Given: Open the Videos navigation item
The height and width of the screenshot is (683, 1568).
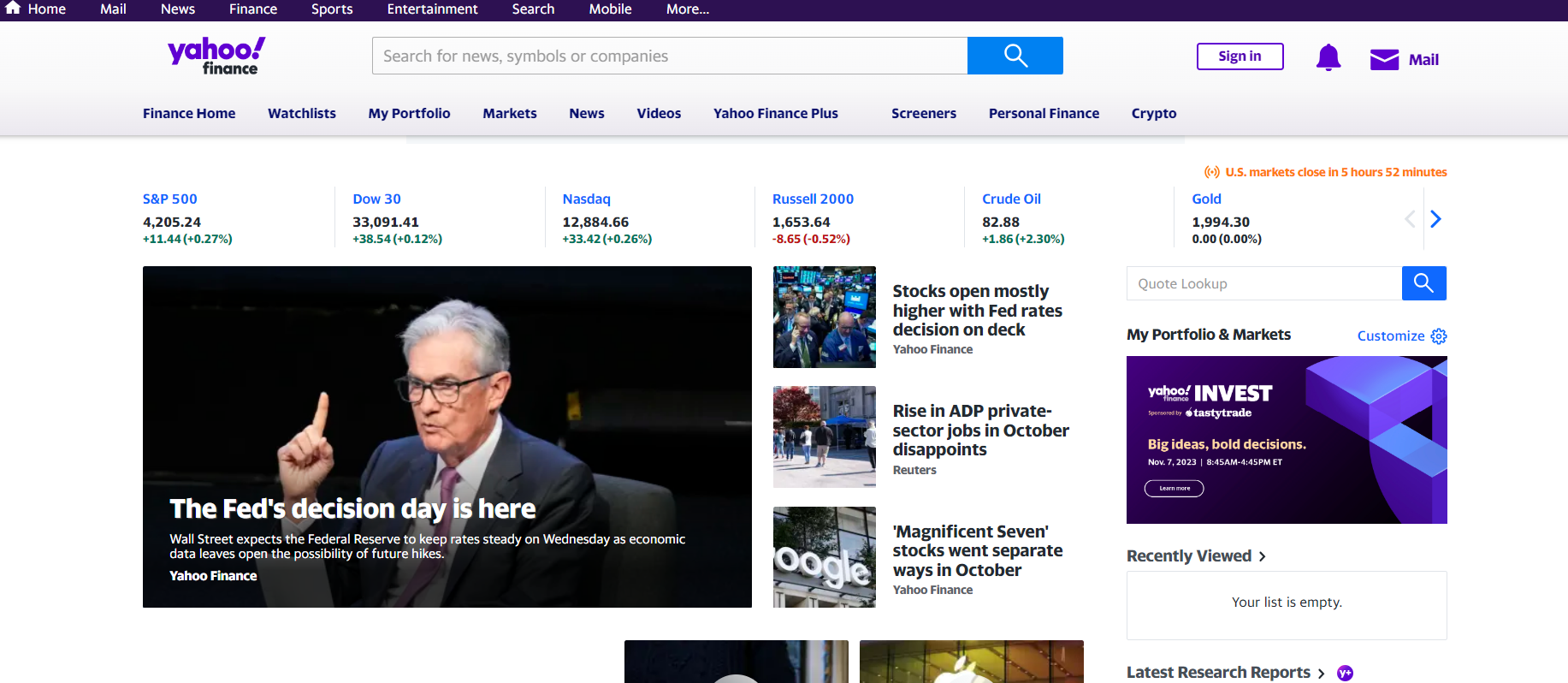Looking at the screenshot, I should tap(659, 113).
